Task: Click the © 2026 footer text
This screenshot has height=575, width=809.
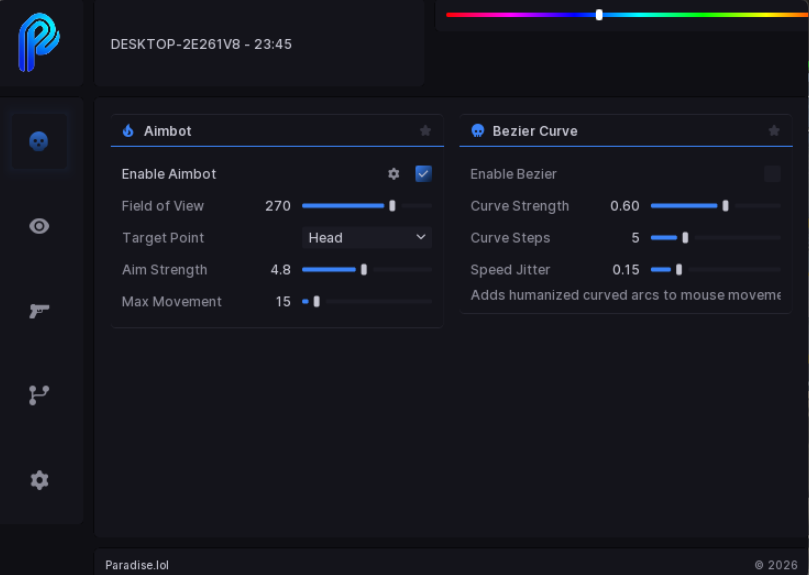Action: click(776, 565)
